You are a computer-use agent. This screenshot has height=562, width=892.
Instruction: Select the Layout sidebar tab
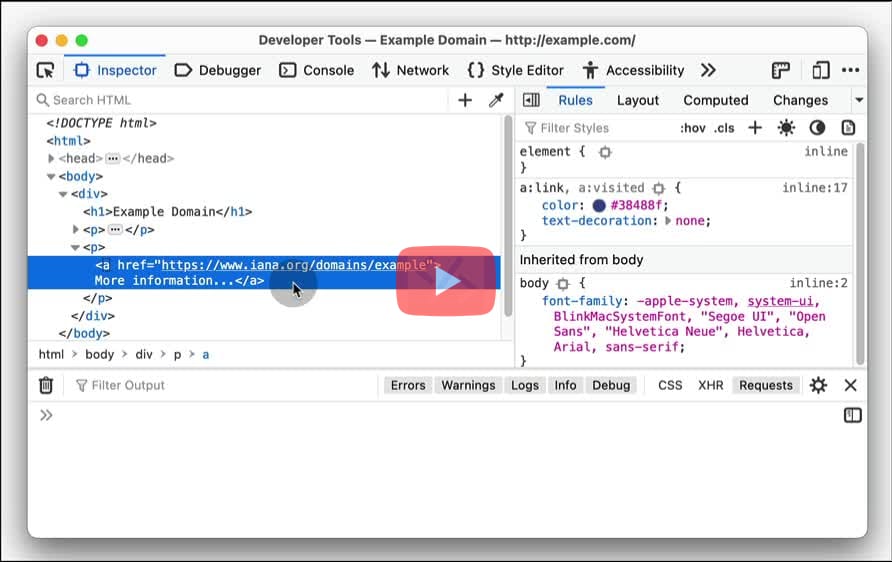(x=638, y=100)
